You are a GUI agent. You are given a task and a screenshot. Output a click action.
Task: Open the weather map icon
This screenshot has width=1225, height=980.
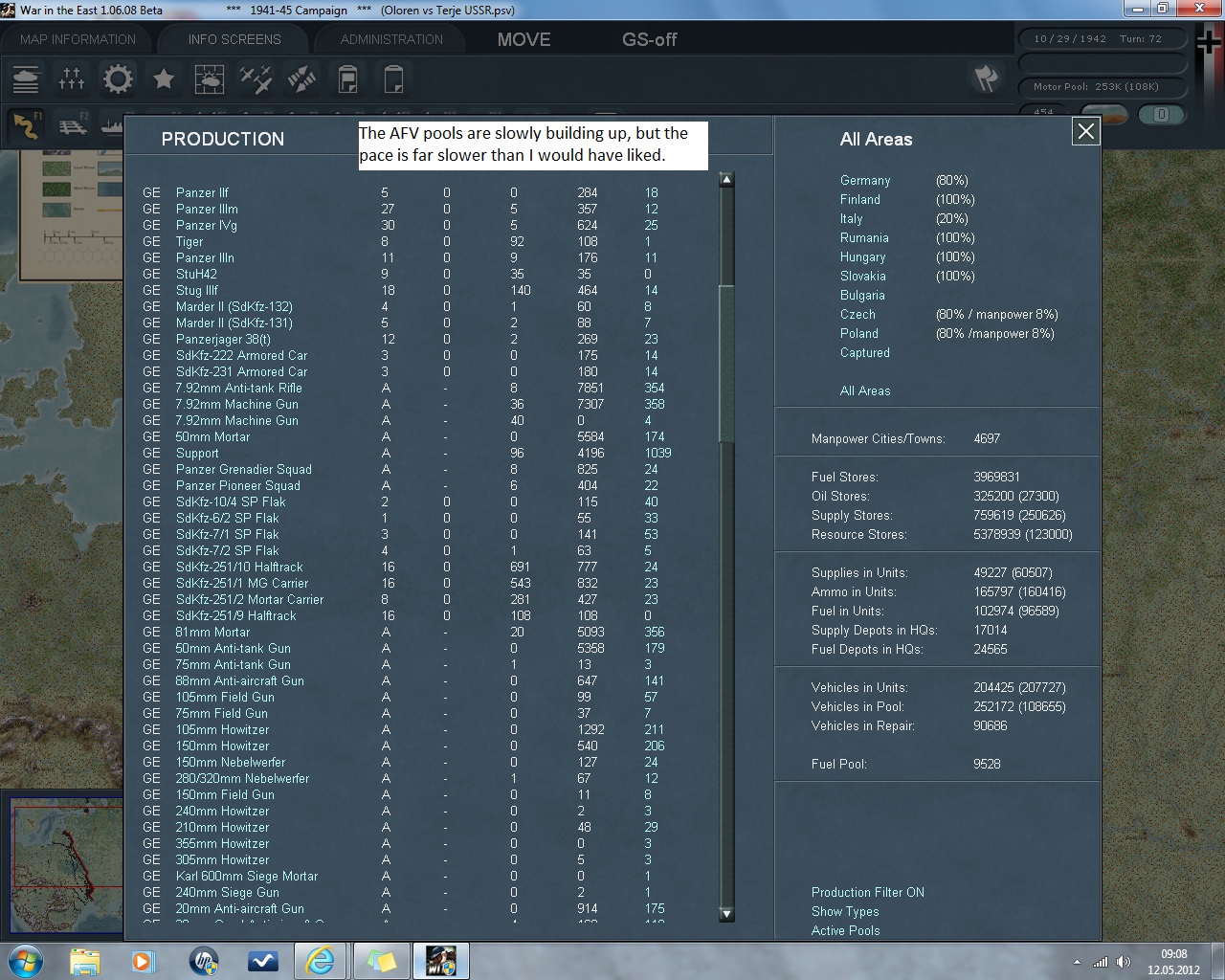(210, 78)
